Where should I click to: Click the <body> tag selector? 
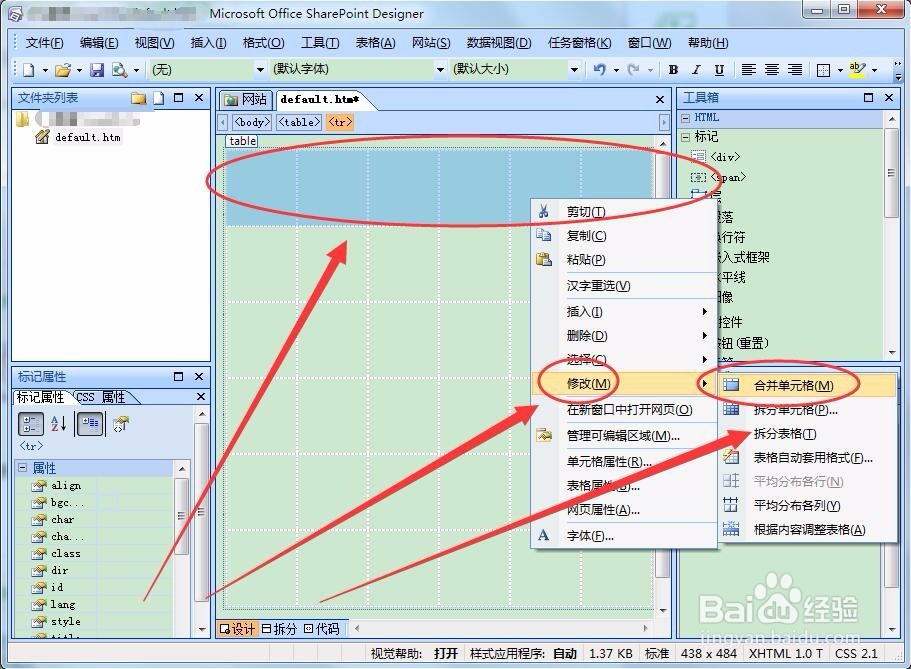pyautogui.click(x=252, y=122)
